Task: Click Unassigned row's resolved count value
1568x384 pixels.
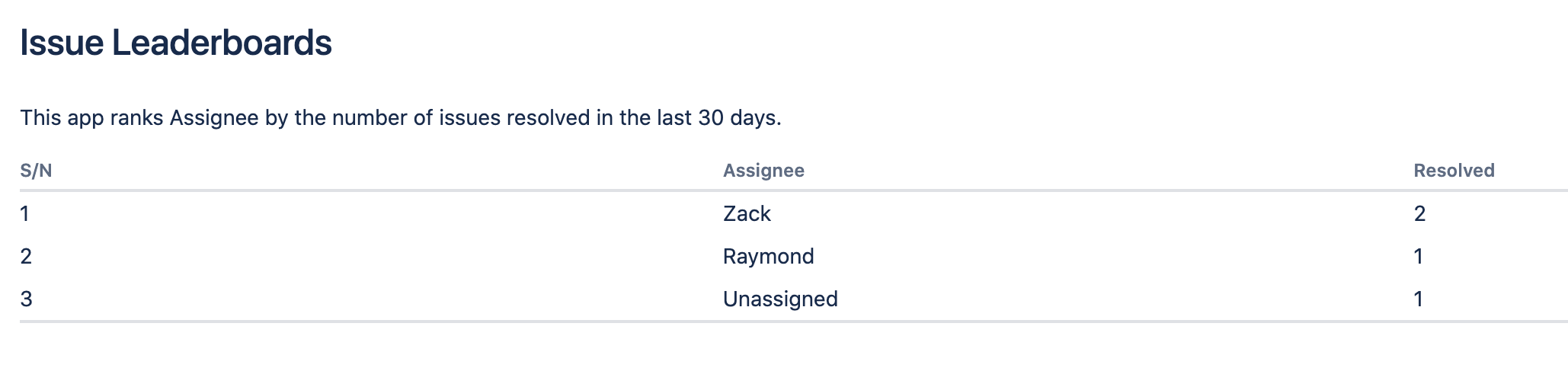Action: click(1419, 299)
